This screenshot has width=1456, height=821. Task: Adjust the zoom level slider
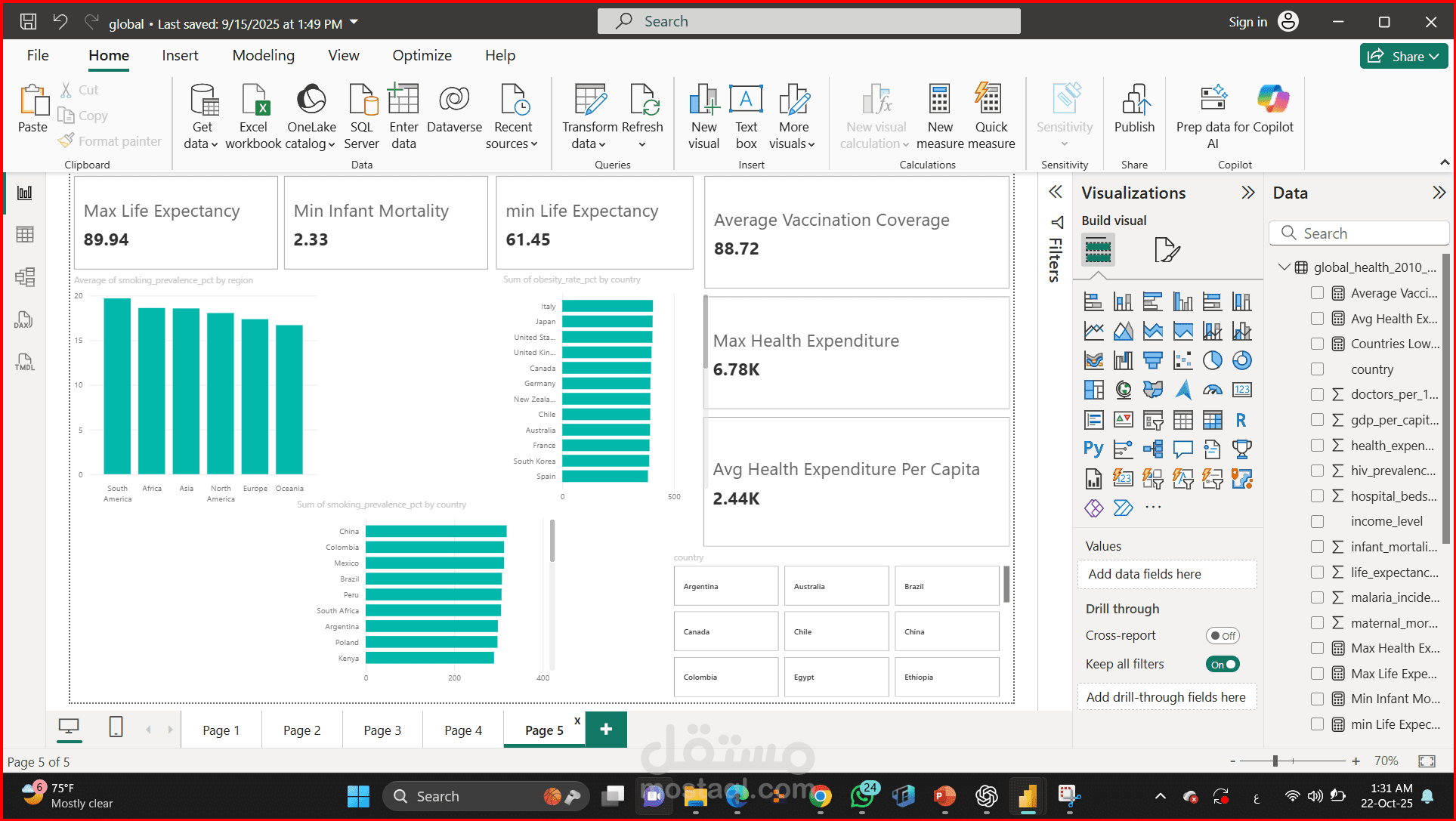(x=1275, y=761)
